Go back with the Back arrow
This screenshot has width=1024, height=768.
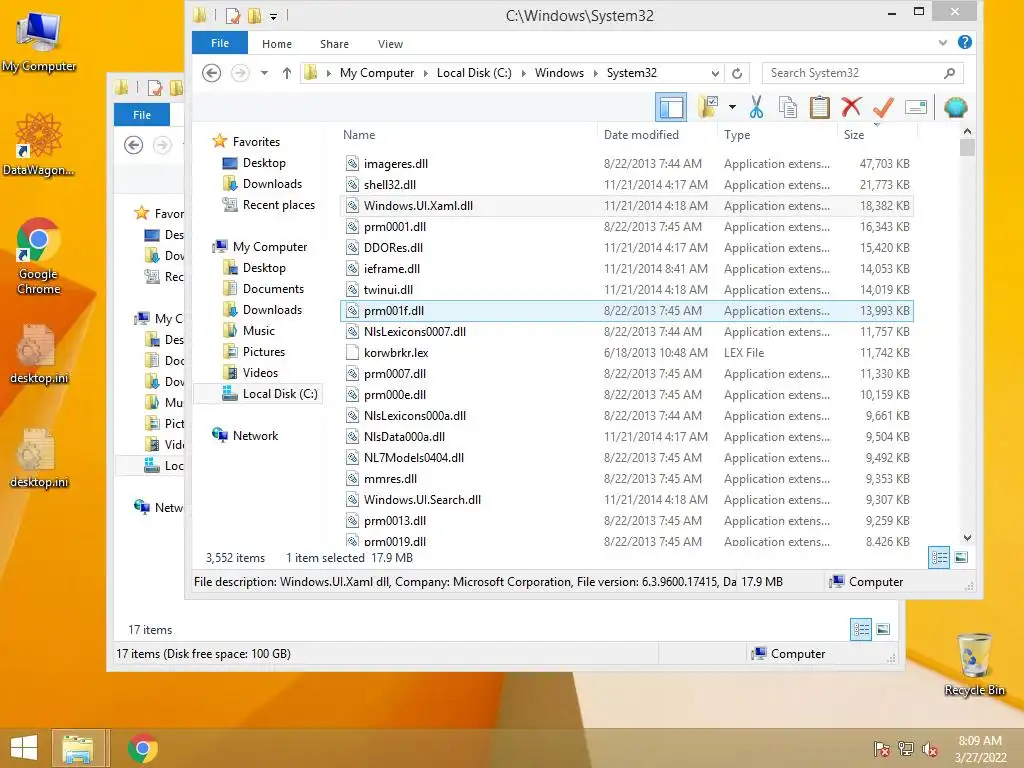coord(211,73)
